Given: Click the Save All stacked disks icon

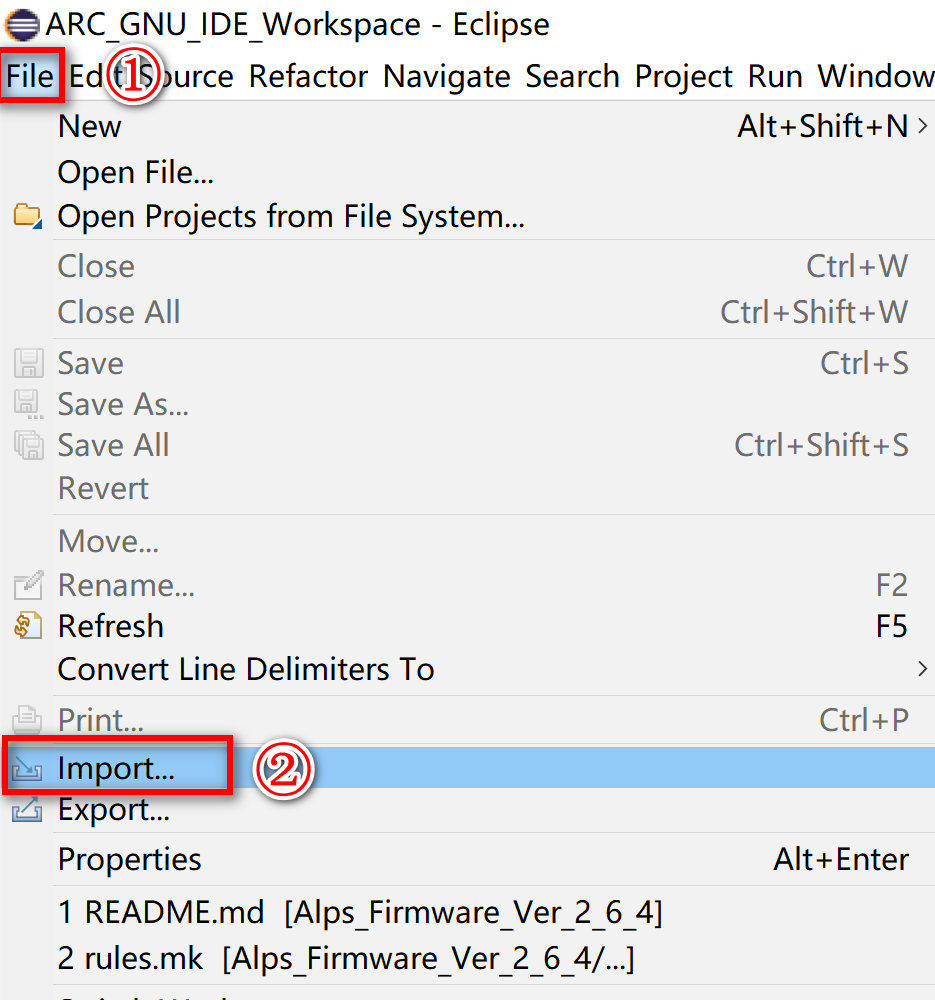Looking at the screenshot, I should coord(28,445).
